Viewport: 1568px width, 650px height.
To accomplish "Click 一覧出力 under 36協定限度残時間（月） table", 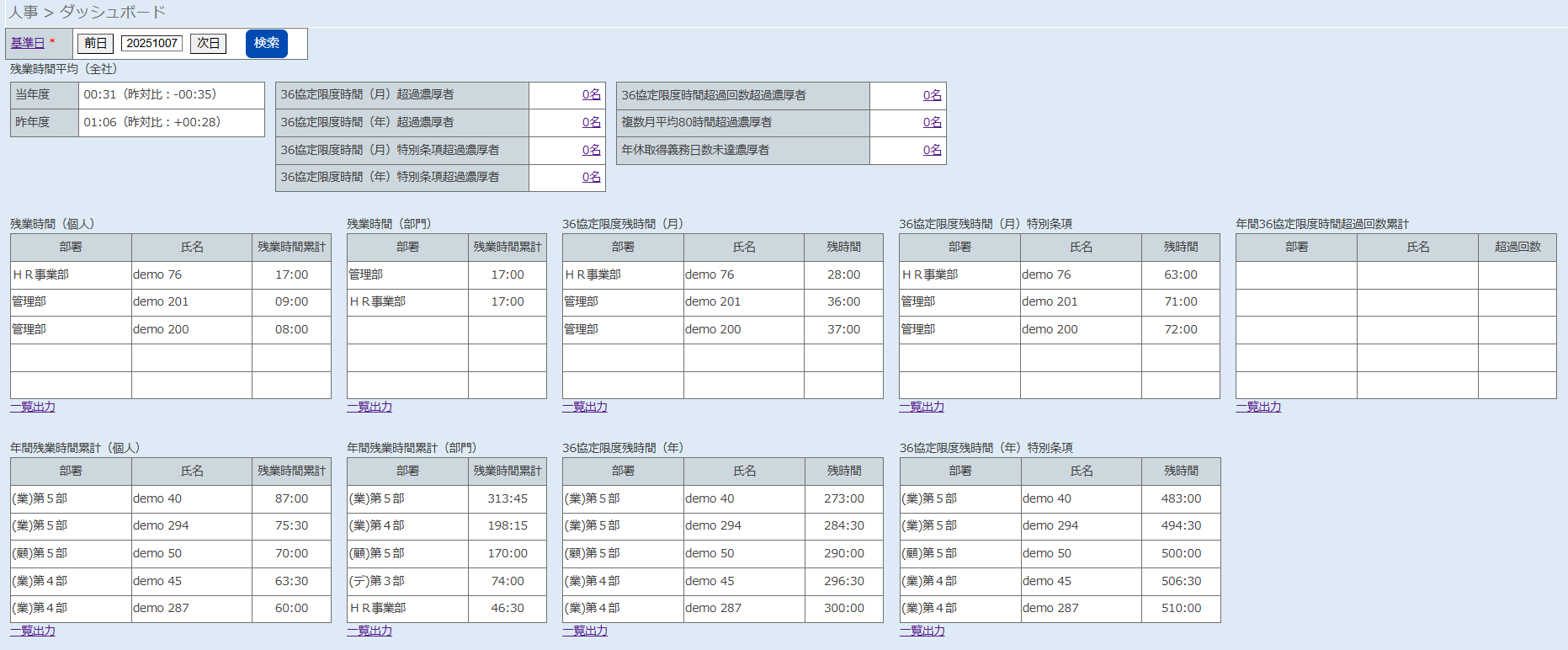I will (585, 407).
